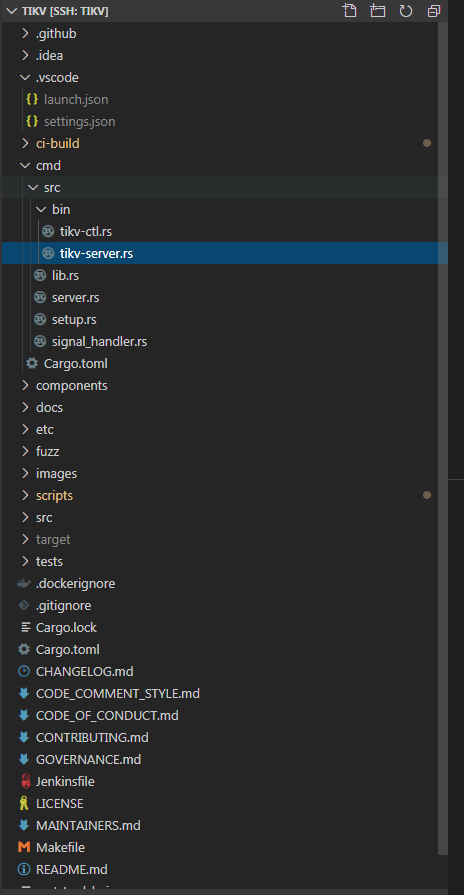The width and height of the screenshot is (464, 895).
Task: Open settings.json in .vscode
Action: click(x=79, y=122)
